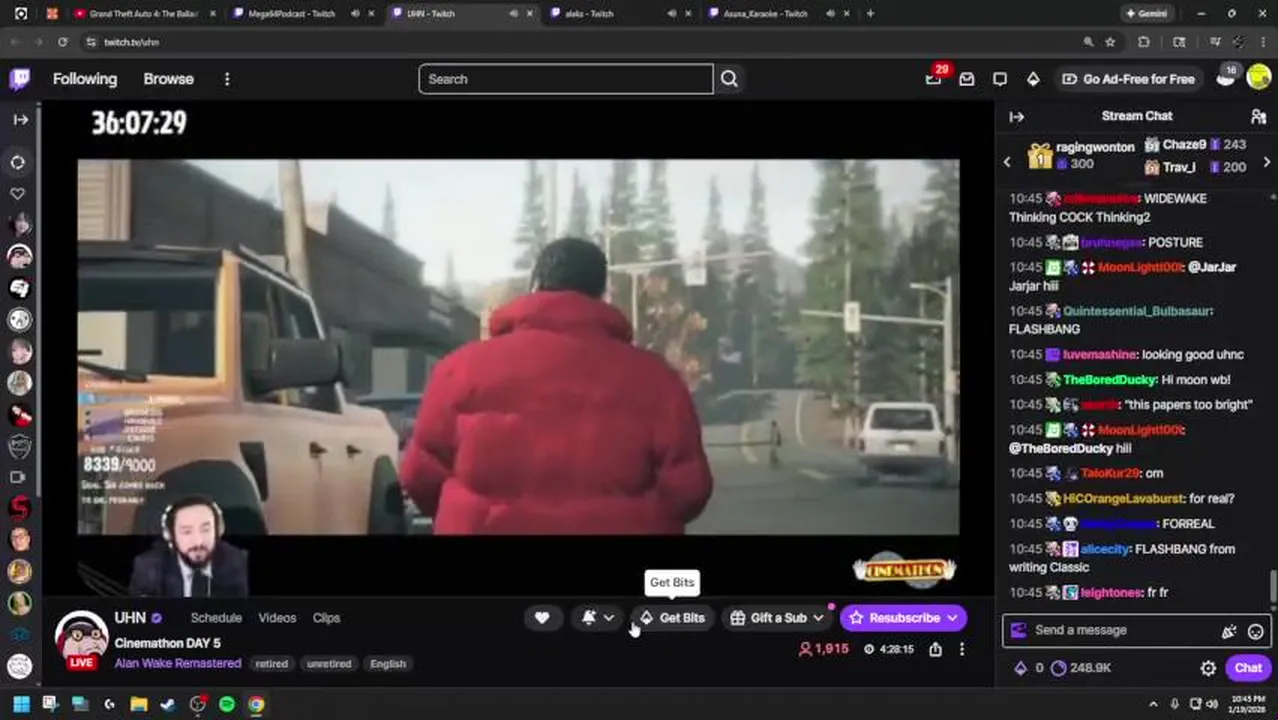Open the Clips tab of UHN
This screenshot has width=1278, height=720.
click(326, 618)
